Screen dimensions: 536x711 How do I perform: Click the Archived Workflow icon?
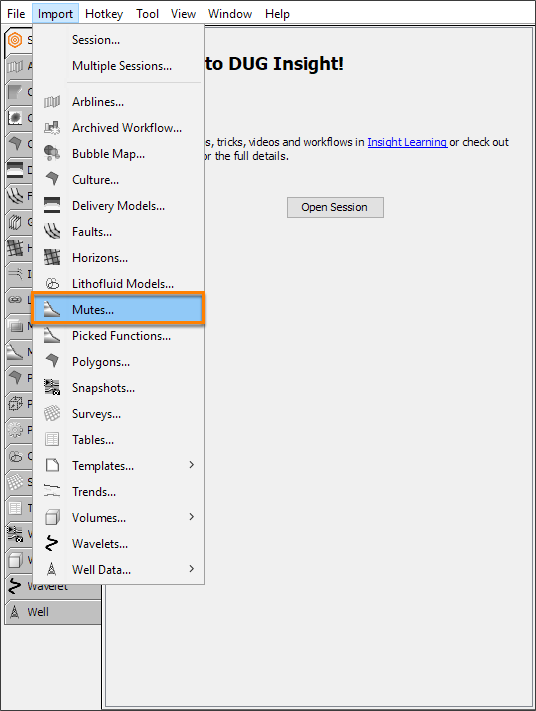pyautogui.click(x=52, y=128)
